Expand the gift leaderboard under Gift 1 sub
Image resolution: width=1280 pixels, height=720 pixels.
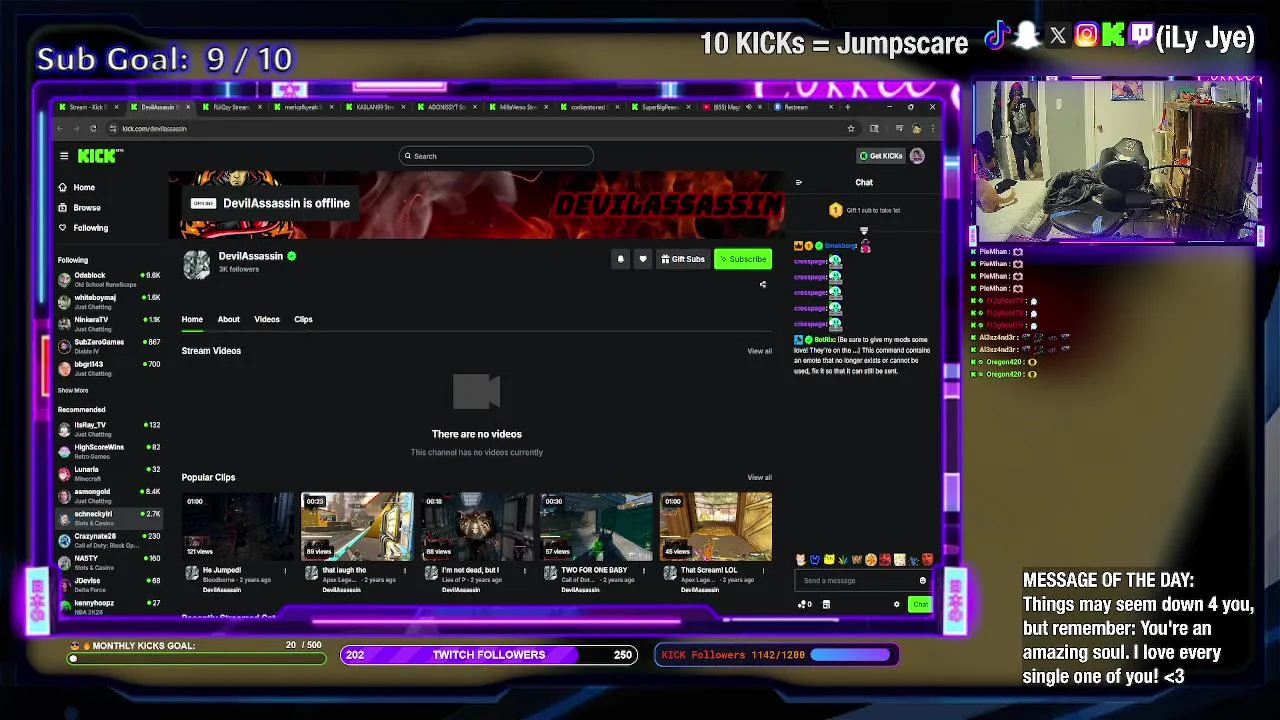864,230
